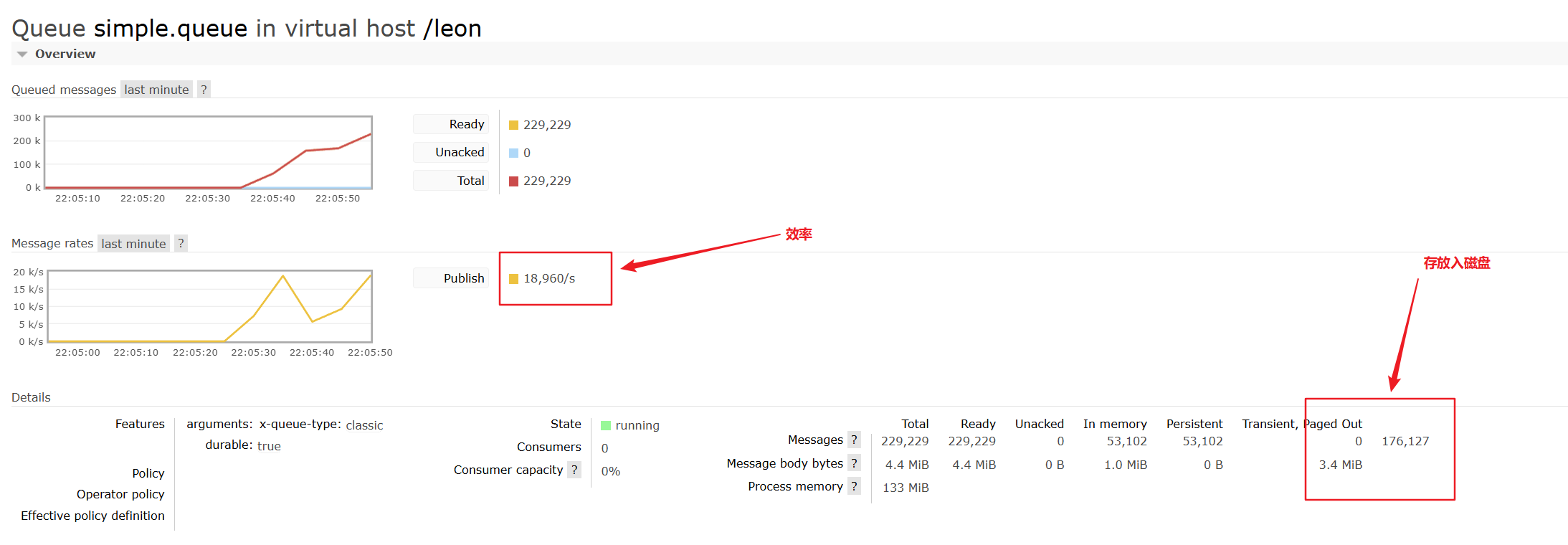The height and width of the screenshot is (545, 1568).
Task: Change the Message rates 'last minute' range
Action: (x=133, y=244)
